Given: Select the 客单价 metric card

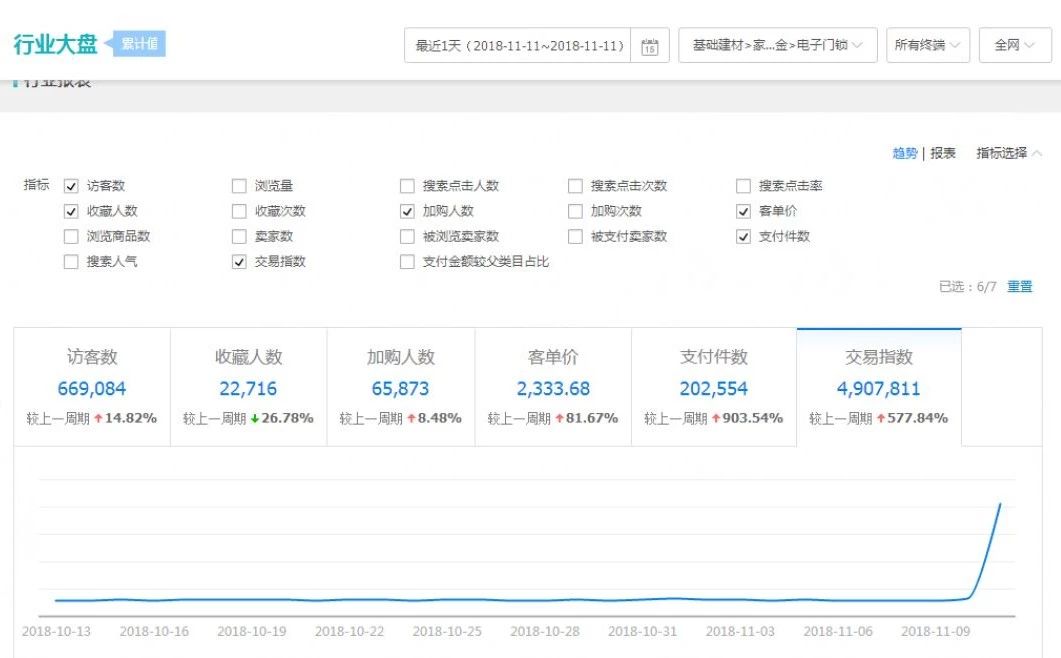Looking at the screenshot, I should click(553, 387).
